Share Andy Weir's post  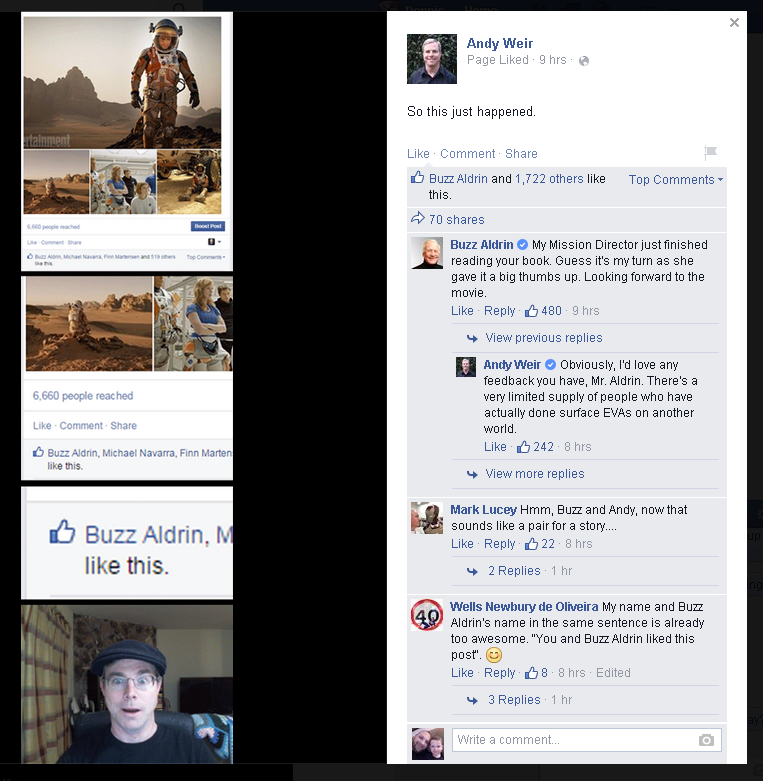coord(521,153)
